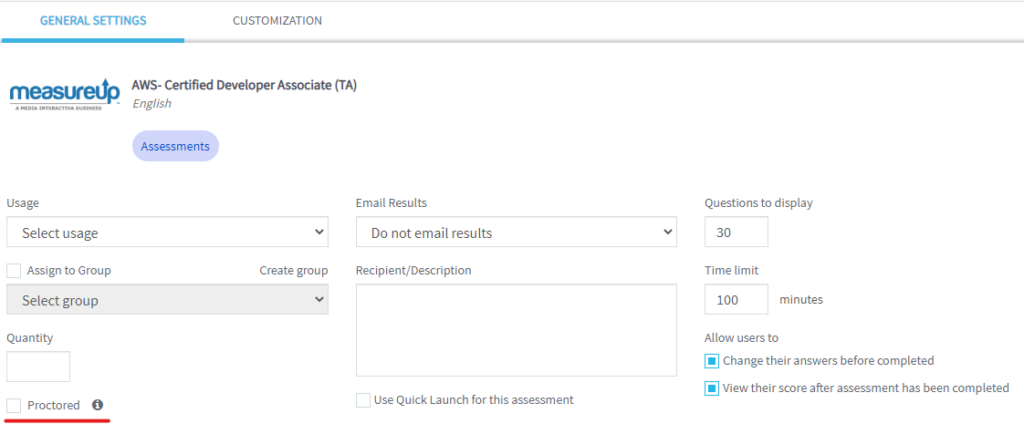The image size is (1024, 424).
Task: Switch to the General Settings tab
Action: tap(93, 21)
